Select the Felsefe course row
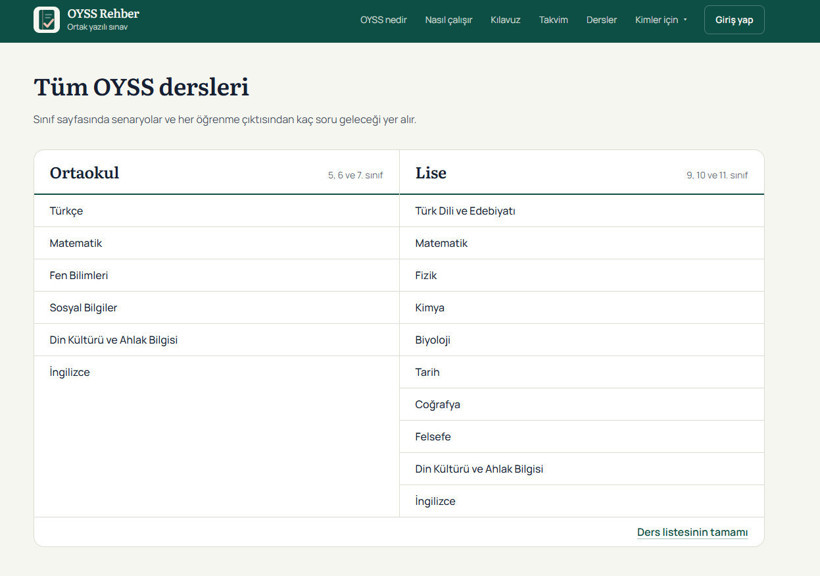 [582, 437]
